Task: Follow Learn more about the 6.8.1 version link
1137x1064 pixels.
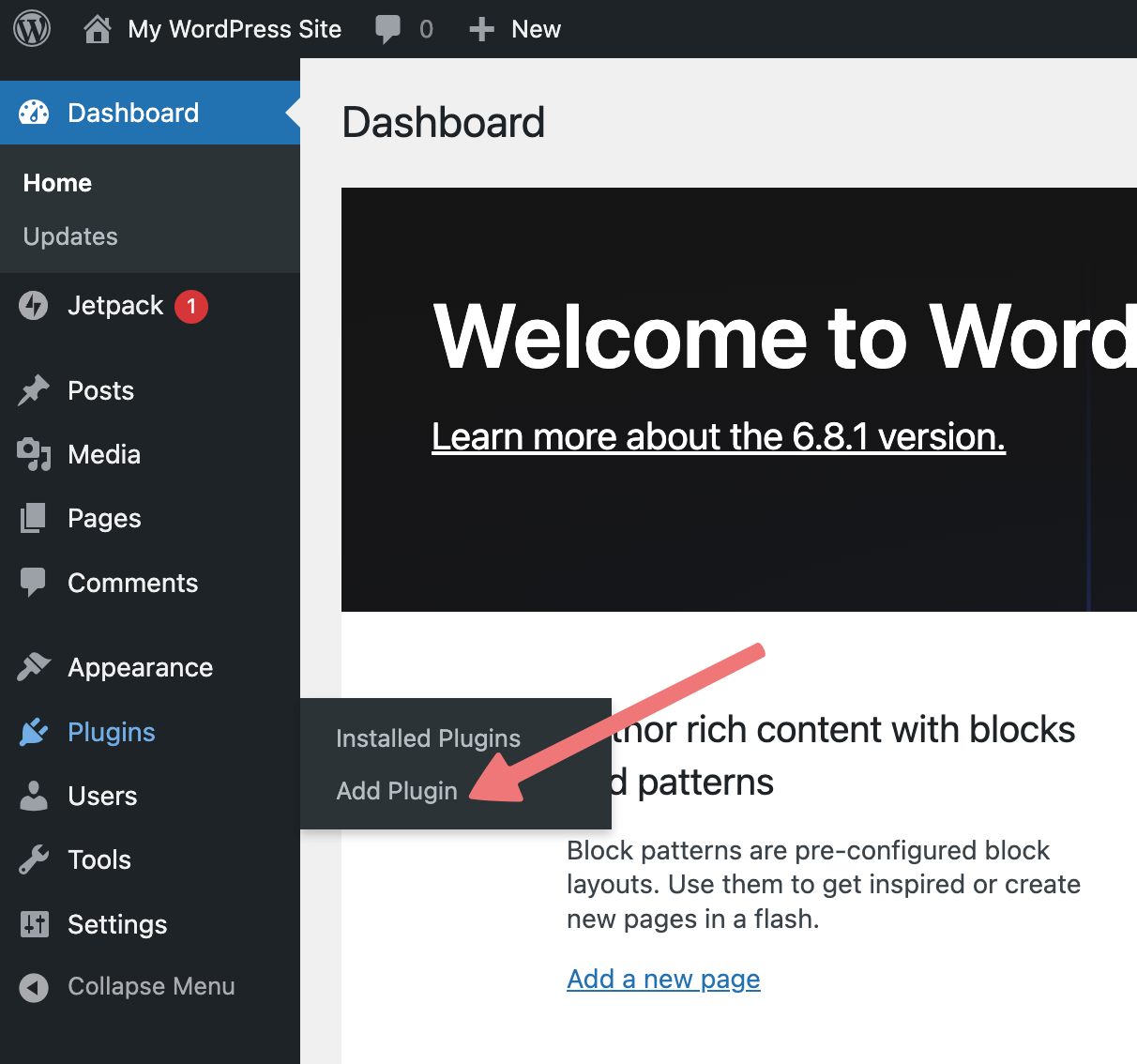Action: pyautogui.click(x=719, y=436)
